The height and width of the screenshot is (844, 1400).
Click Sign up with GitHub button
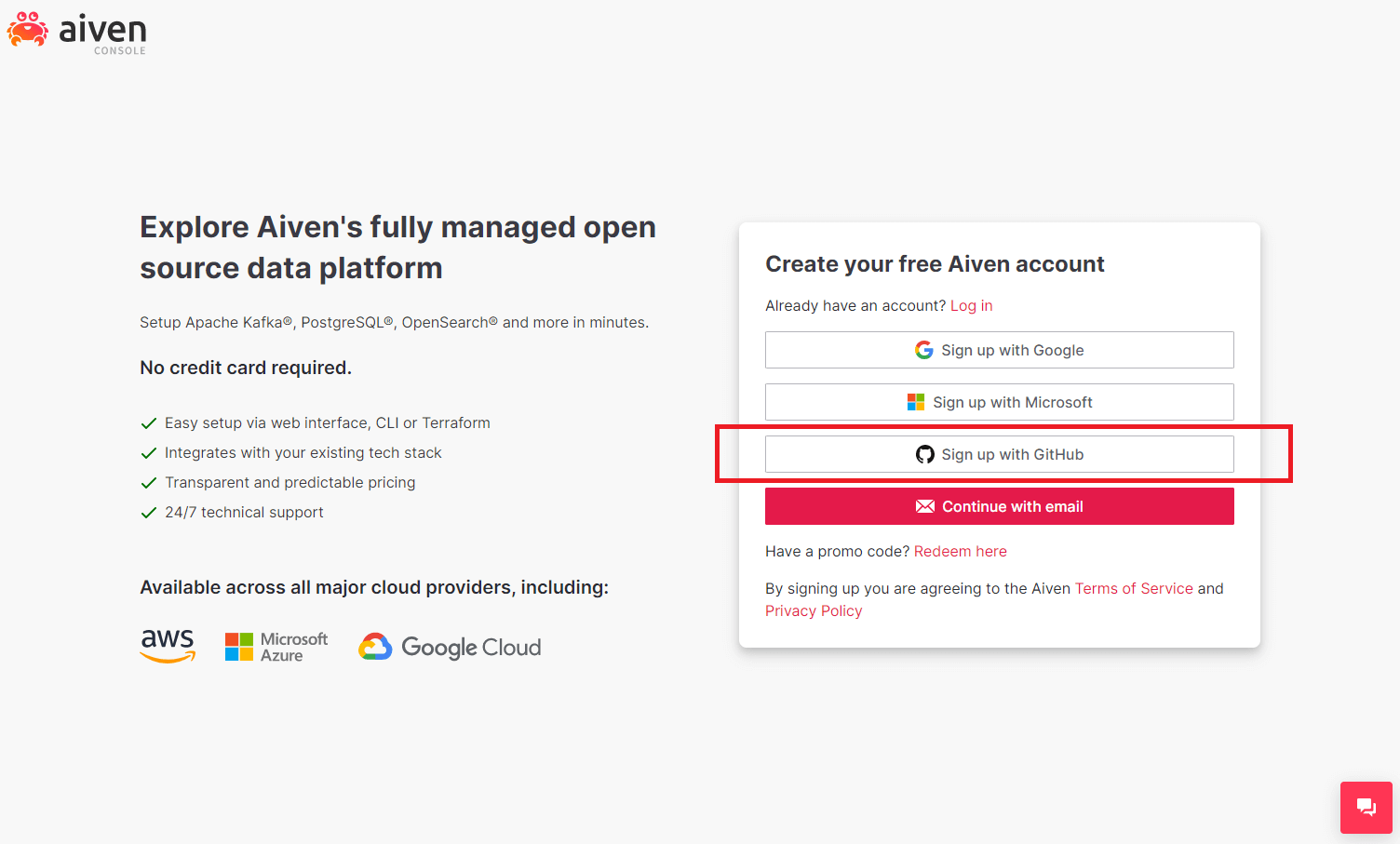(x=999, y=454)
